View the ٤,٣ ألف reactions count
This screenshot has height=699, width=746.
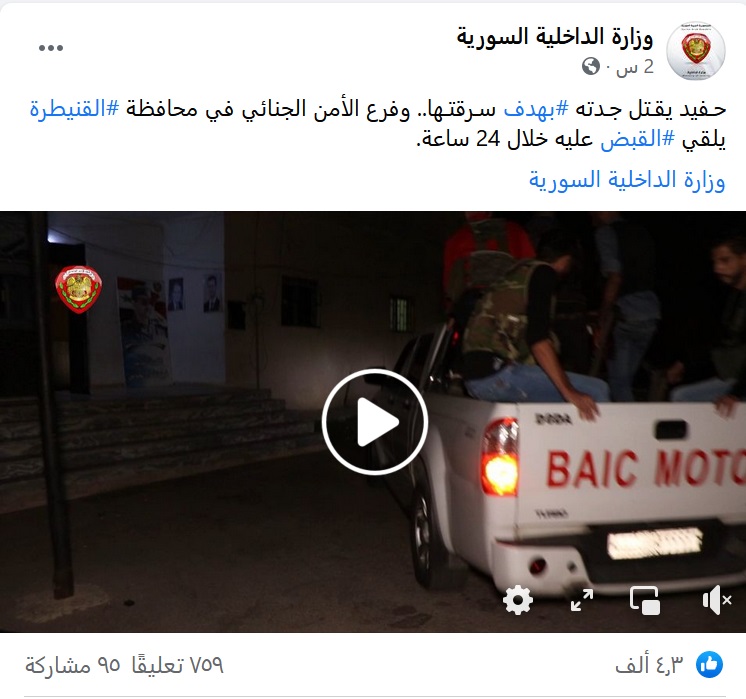(x=649, y=665)
